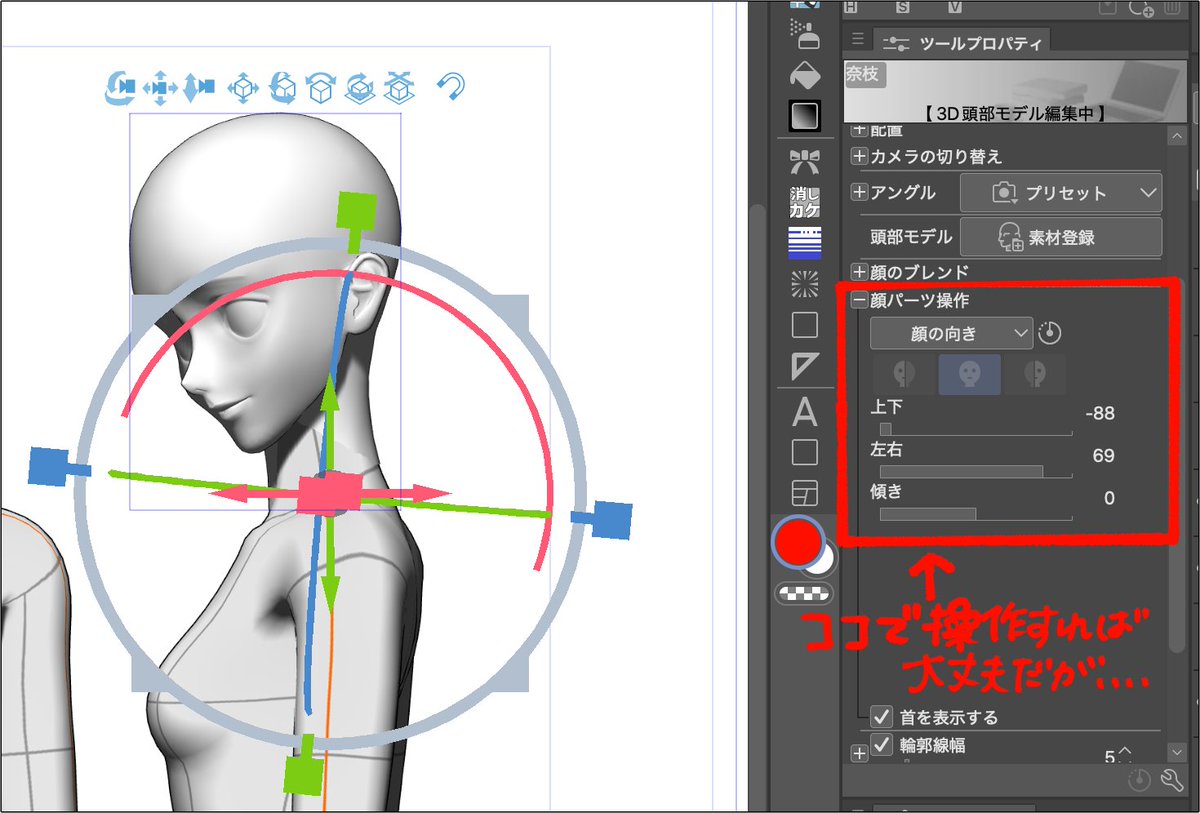1200x813 pixels.
Task: Select the rotate object on plane icon
Action: [320, 88]
